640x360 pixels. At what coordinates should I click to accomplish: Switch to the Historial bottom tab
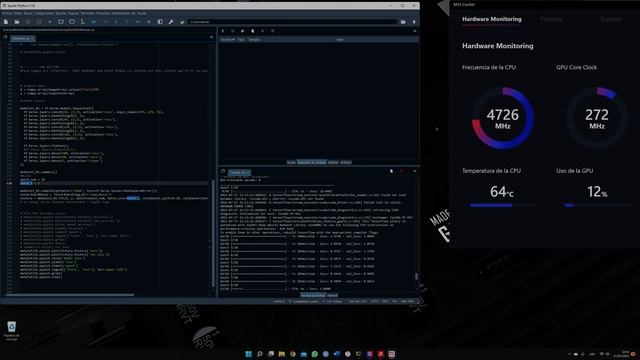(x=333, y=295)
